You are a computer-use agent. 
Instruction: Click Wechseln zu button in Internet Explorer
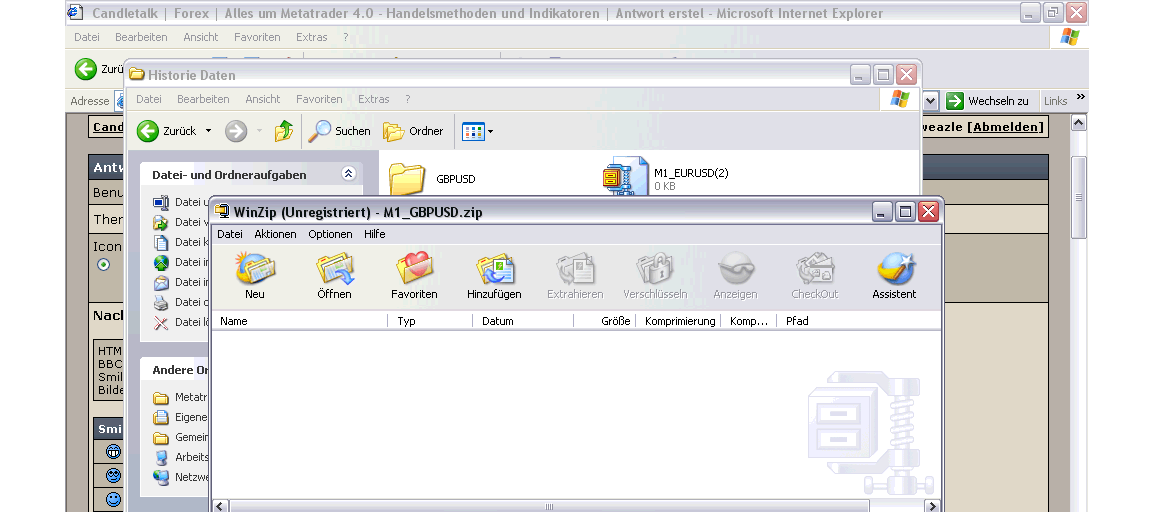click(989, 101)
